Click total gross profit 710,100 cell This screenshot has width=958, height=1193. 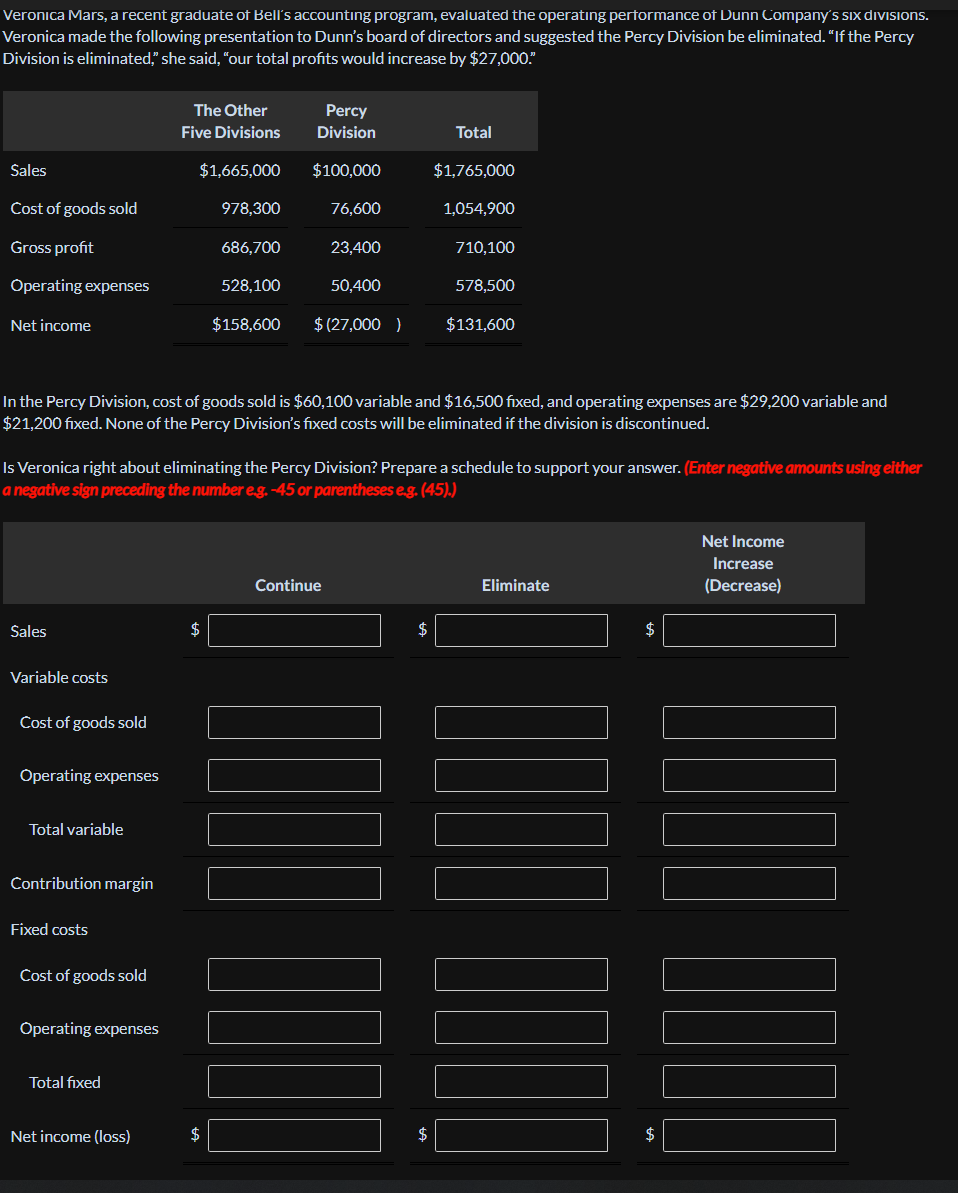click(485, 247)
